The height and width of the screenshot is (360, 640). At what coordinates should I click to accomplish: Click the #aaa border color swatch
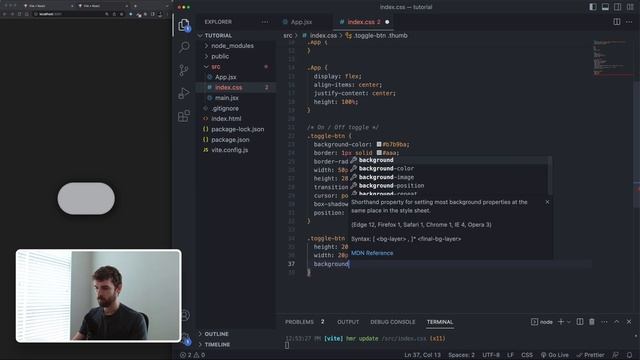click(x=379, y=153)
